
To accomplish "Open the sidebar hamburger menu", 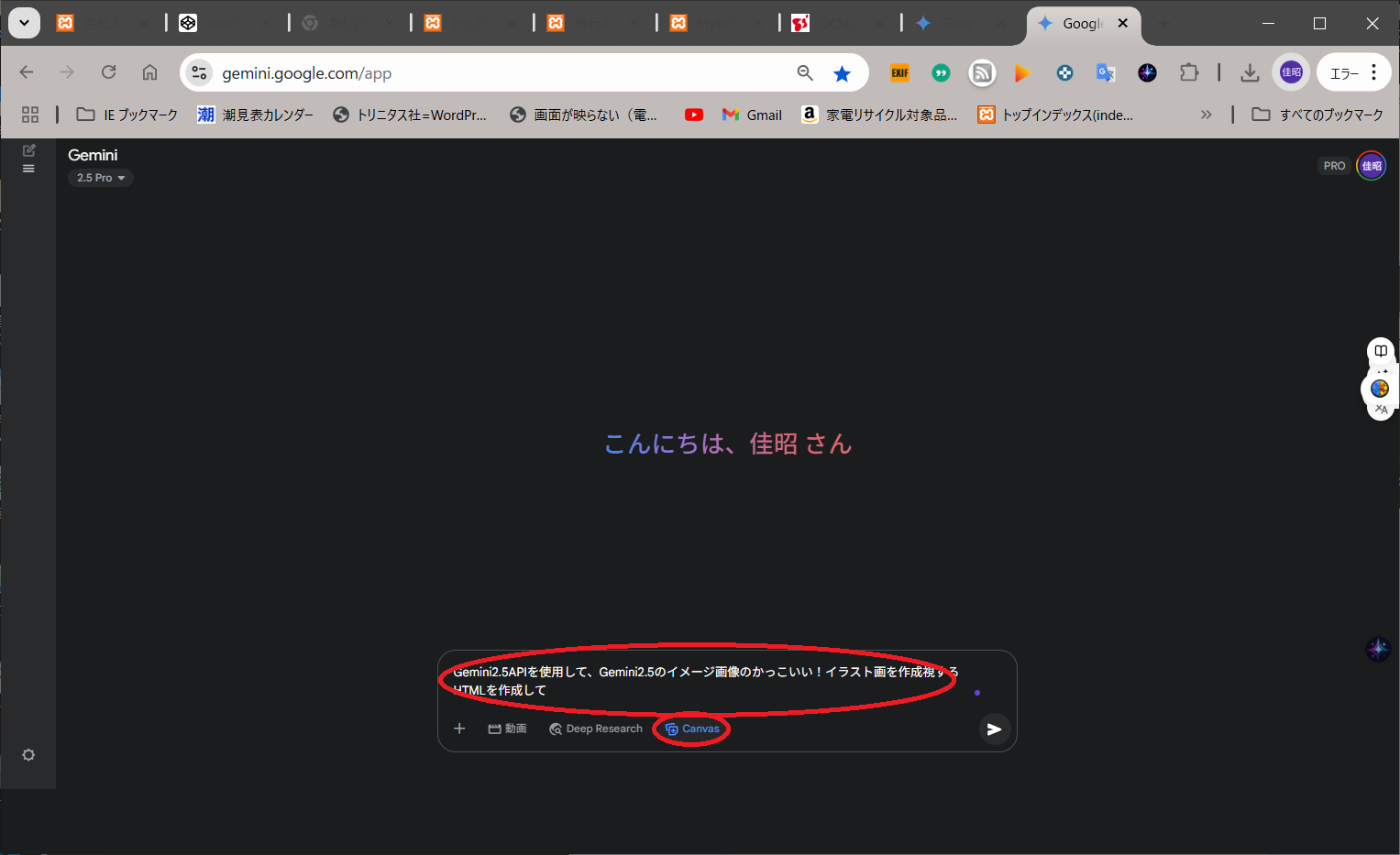I will click(x=28, y=169).
